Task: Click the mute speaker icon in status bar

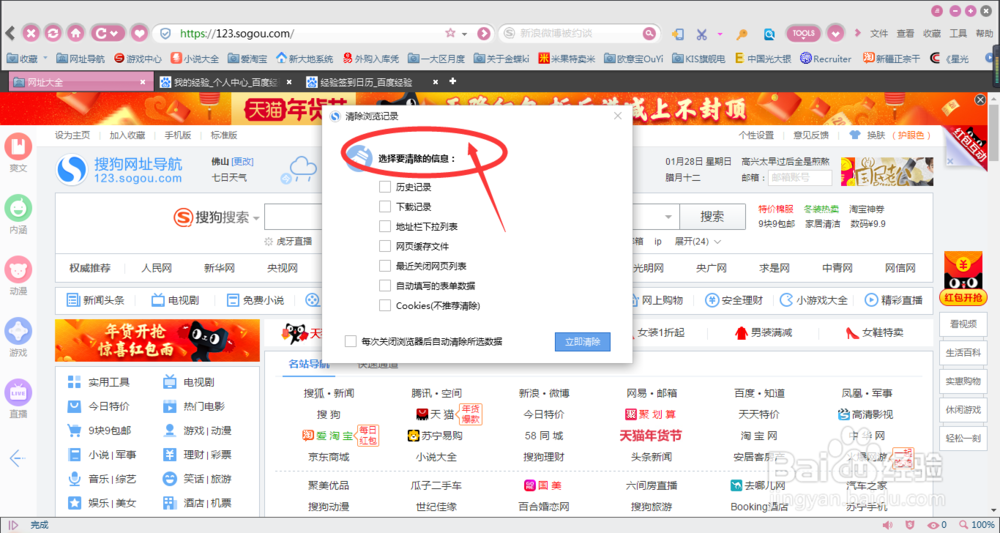Action: coord(887,525)
